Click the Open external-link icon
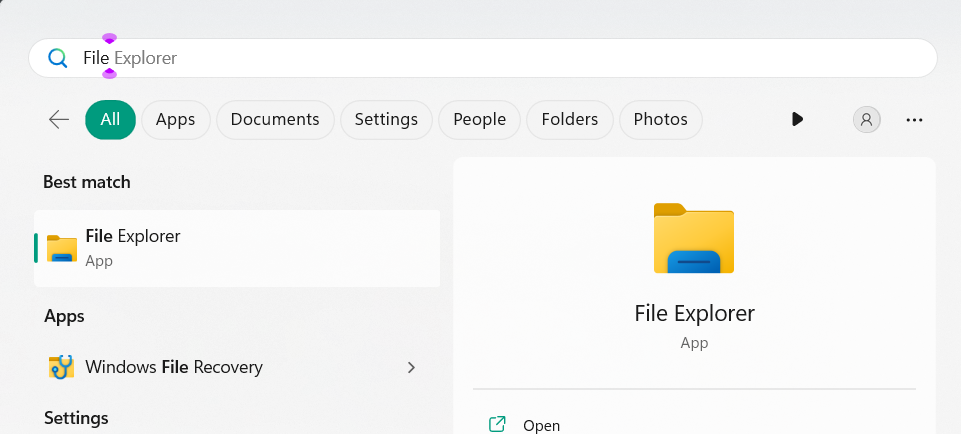 pyautogui.click(x=497, y=424)
